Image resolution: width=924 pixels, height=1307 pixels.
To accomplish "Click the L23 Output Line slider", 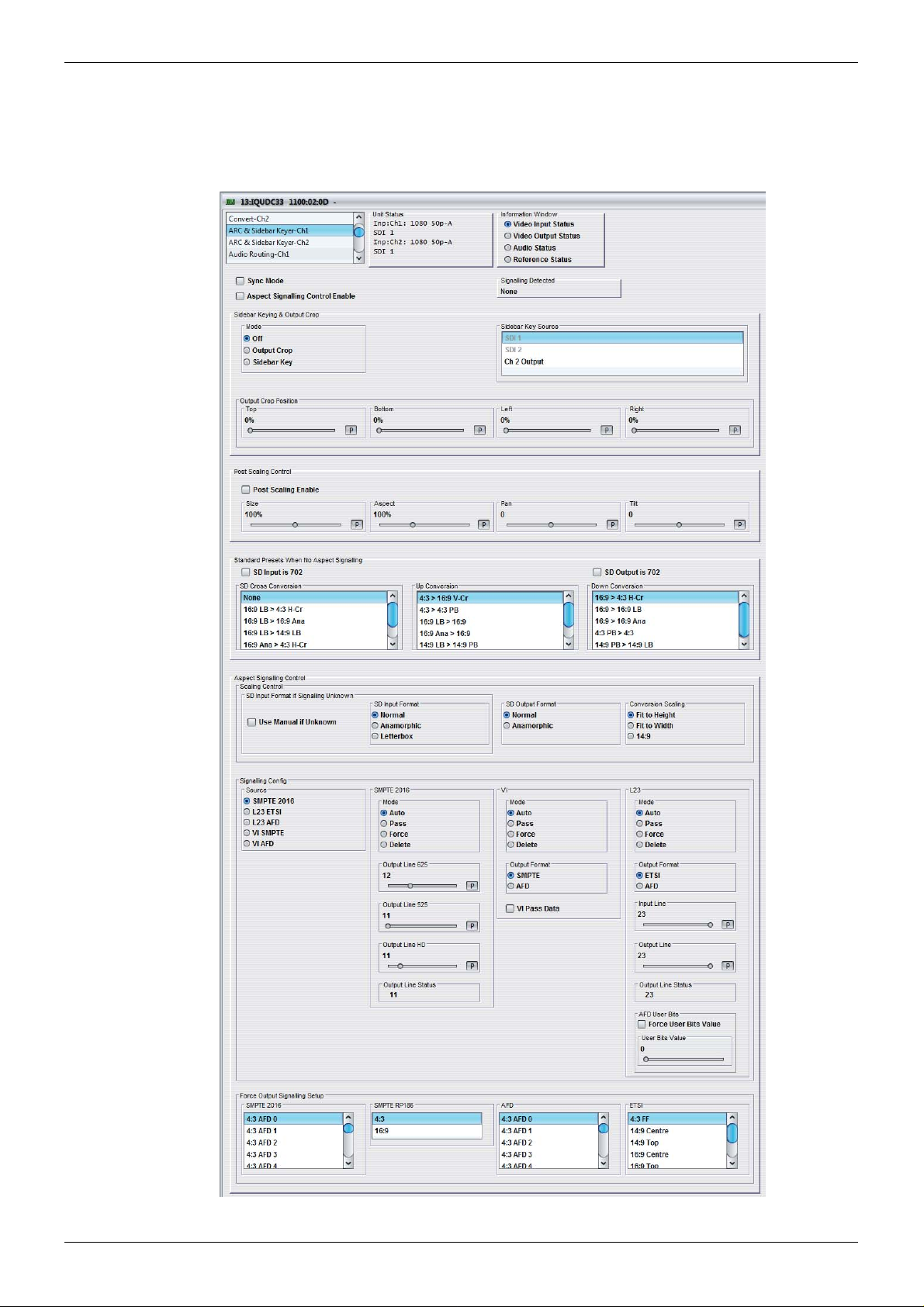I will coord(678,966).
